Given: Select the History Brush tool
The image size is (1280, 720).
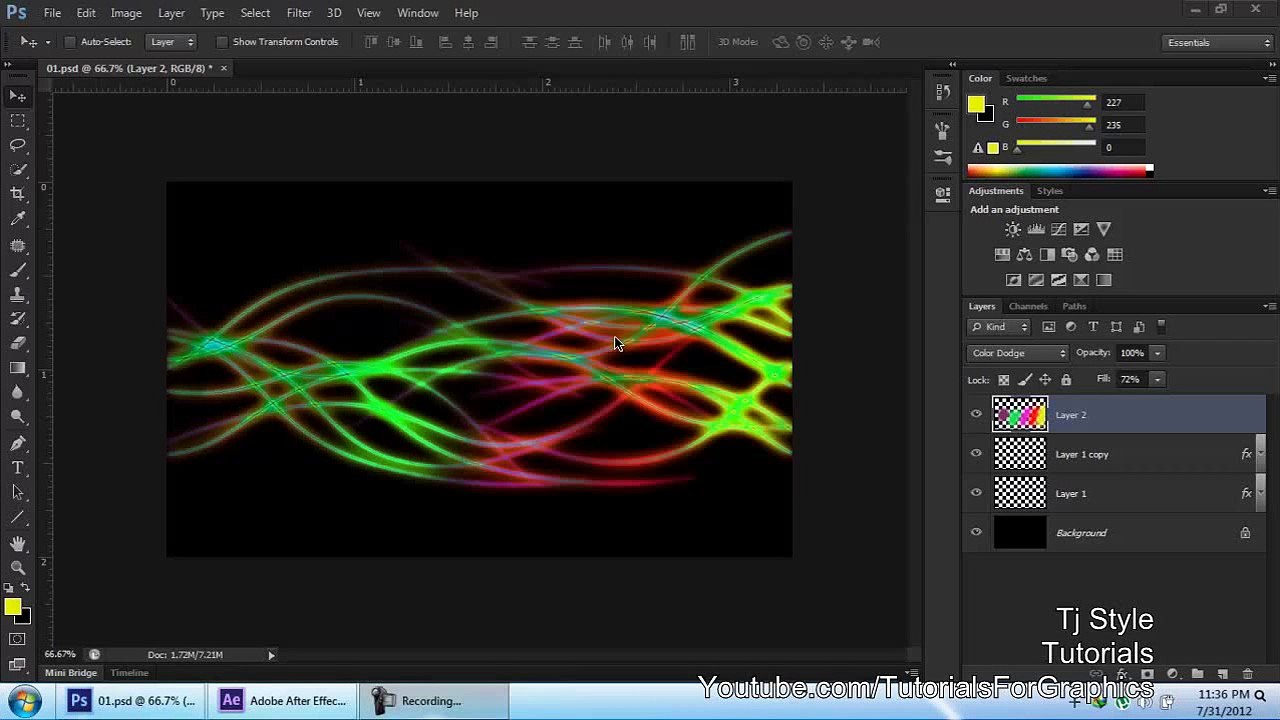Looking at the screenshot, I should [x=18, y=319].
